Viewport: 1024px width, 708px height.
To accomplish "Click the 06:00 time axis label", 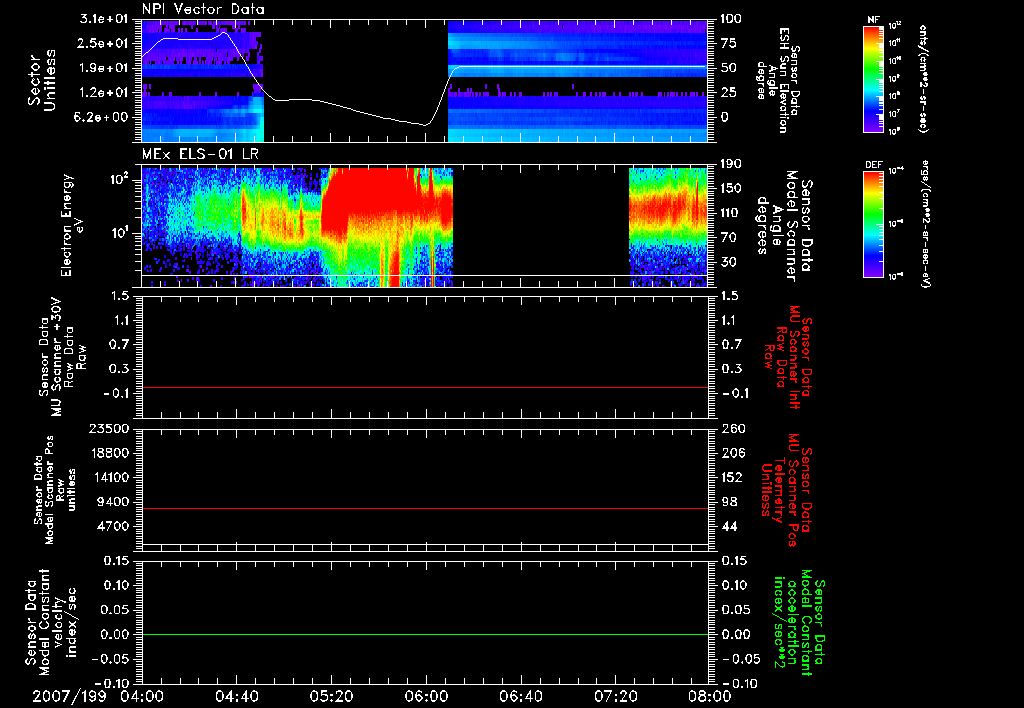I will (x=426, y=696).
